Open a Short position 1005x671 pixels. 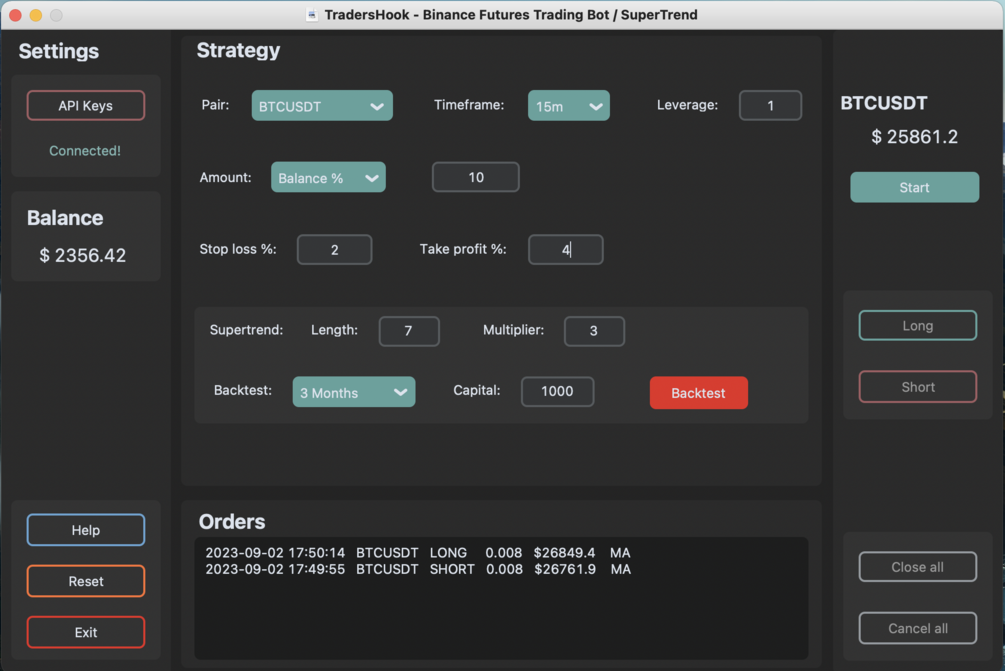point(918,387)
